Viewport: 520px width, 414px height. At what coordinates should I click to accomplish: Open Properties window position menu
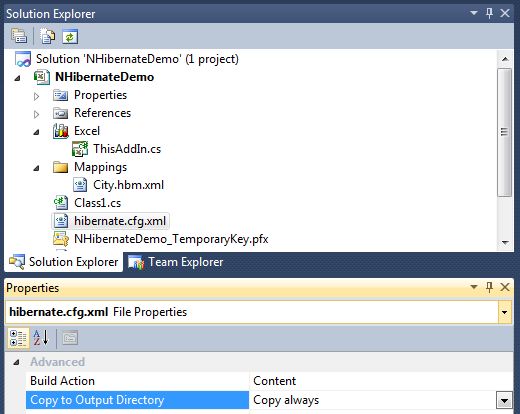(474, 287)
